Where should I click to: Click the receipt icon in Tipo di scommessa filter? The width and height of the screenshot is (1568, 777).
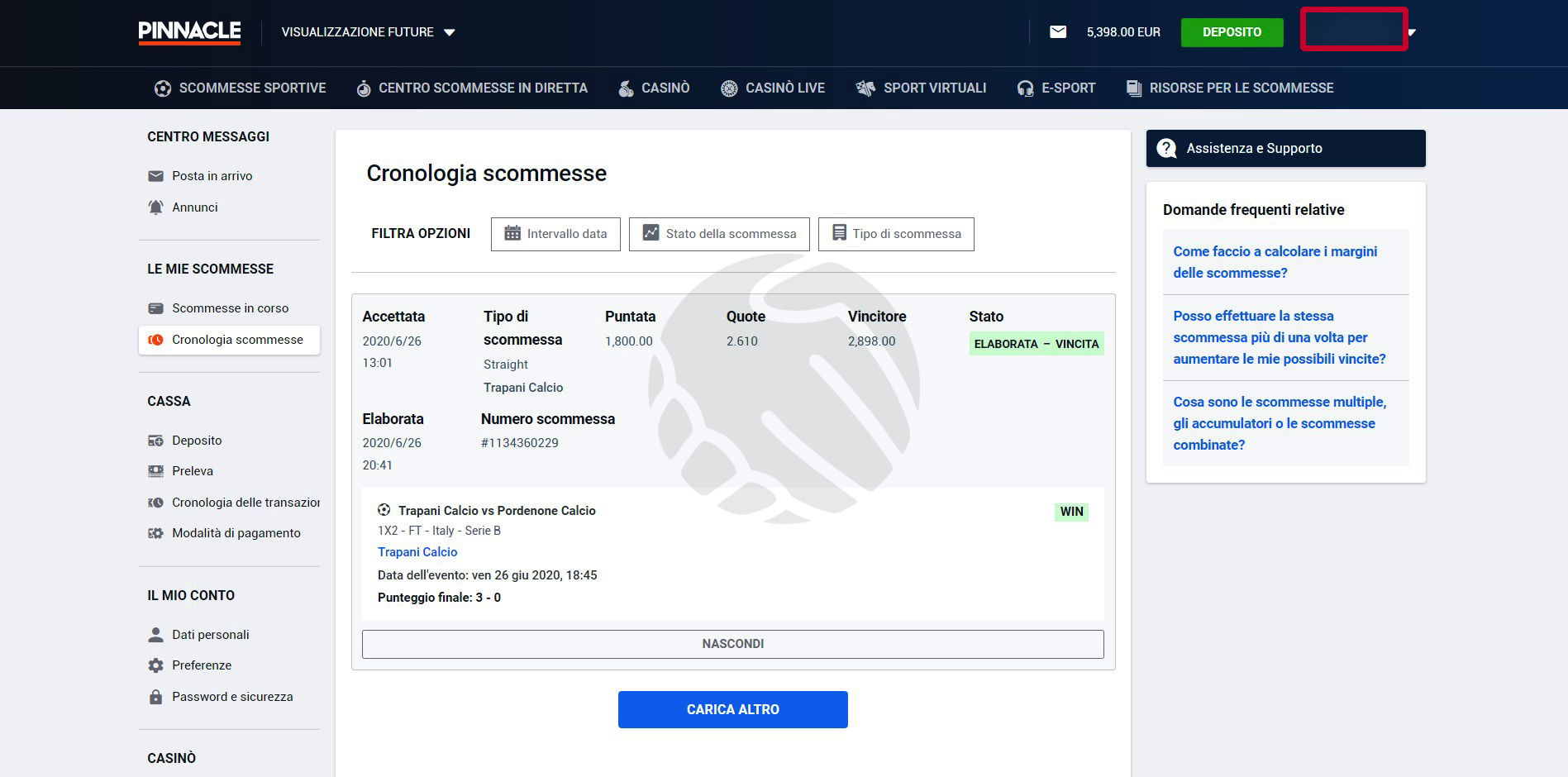point(839,233)
